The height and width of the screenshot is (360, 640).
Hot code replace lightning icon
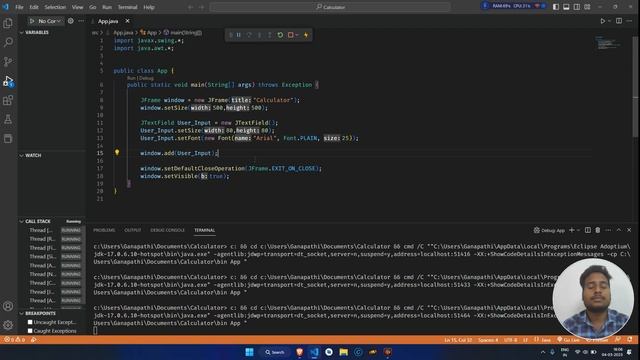(306, 35)
